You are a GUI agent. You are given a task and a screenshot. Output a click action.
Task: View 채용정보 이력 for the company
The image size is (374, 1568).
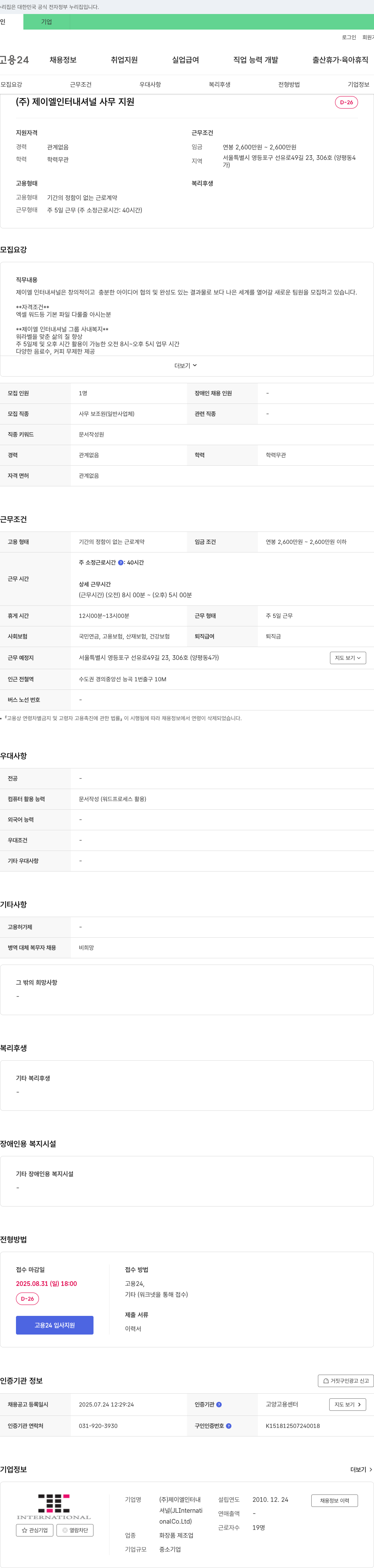[x=334, y=1500]
